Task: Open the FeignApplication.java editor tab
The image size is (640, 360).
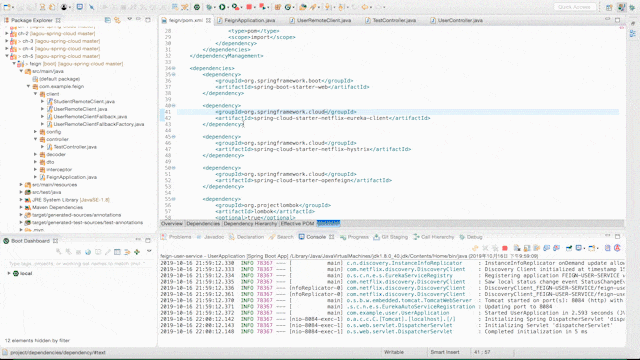Action: click(x=249, y=20)
